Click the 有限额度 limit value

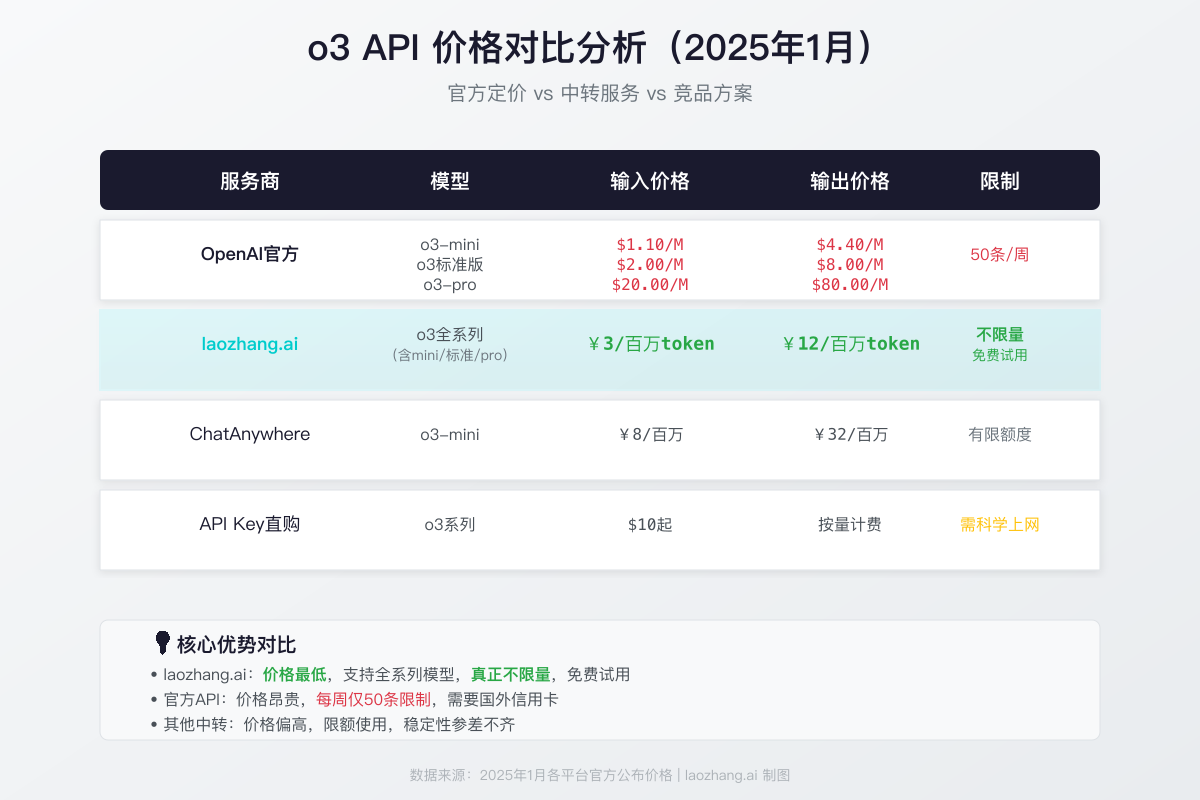1000,434
